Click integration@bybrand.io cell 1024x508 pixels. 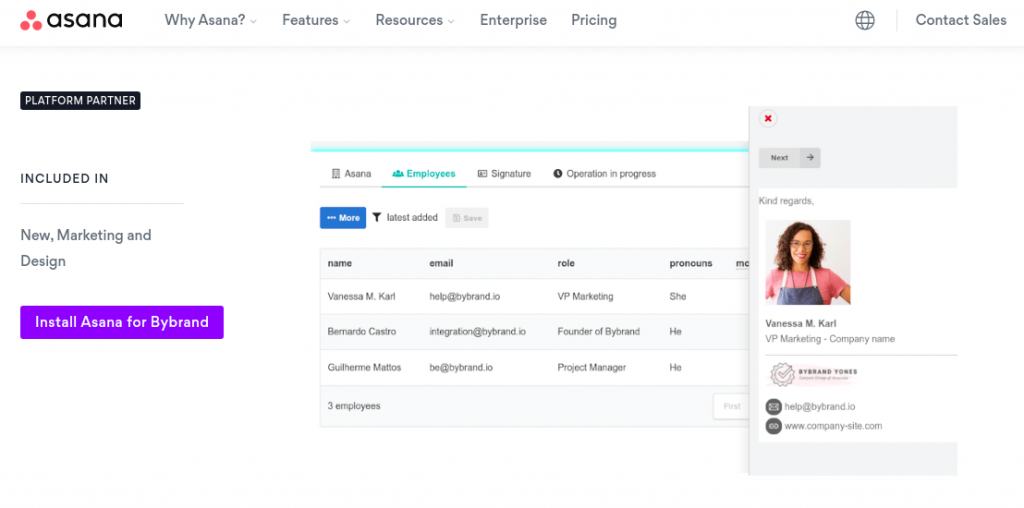click(x=477, y=332)
